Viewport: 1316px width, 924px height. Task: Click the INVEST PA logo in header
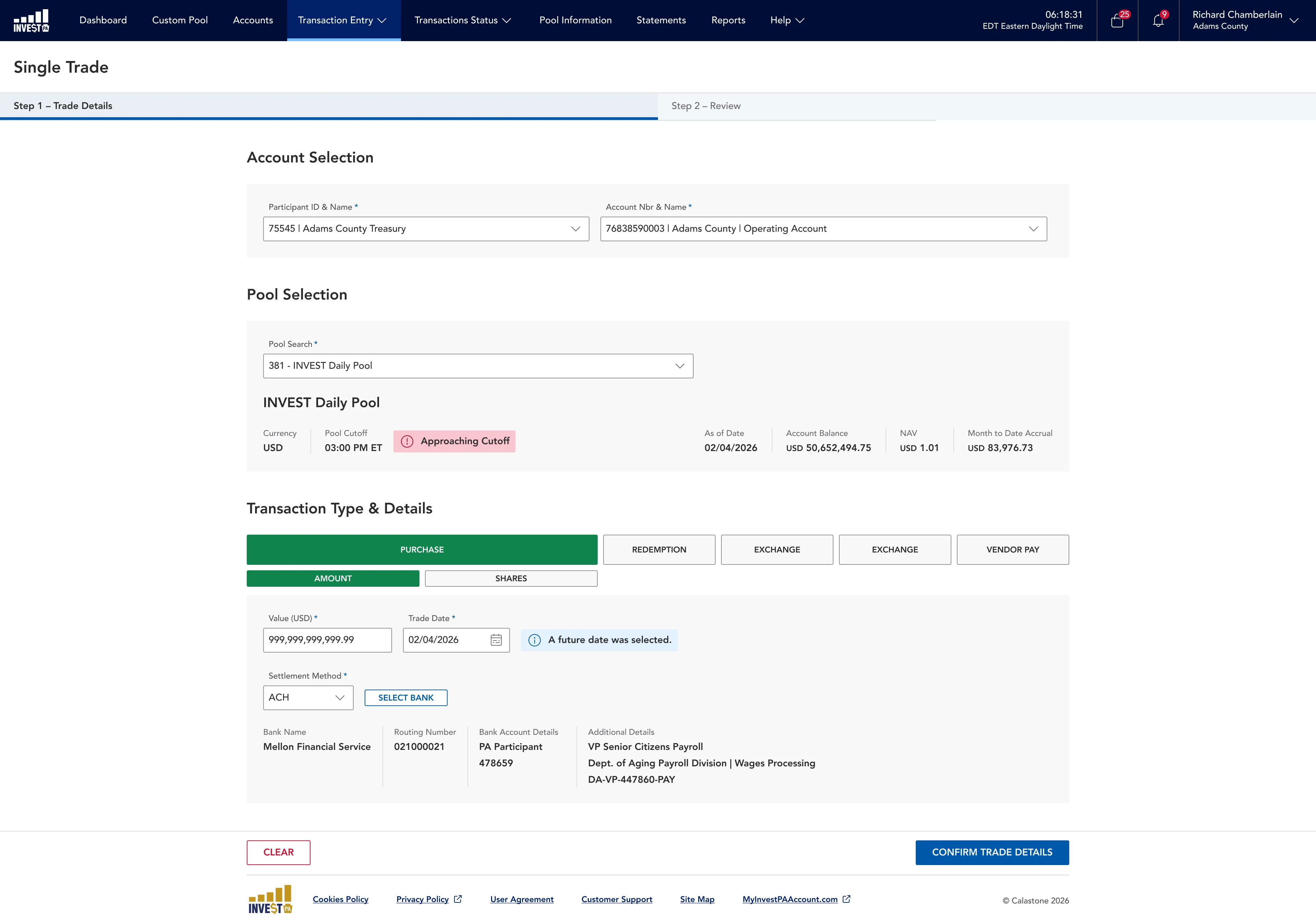(32, 21)
